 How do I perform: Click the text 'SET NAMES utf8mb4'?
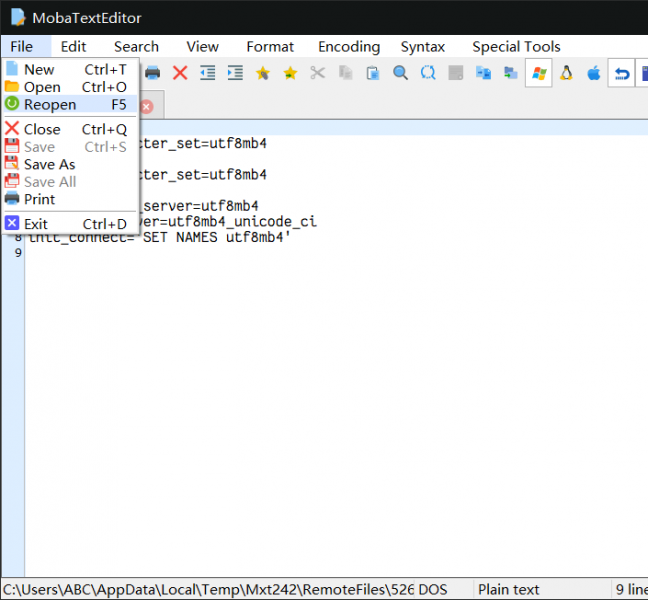point(213,238)
